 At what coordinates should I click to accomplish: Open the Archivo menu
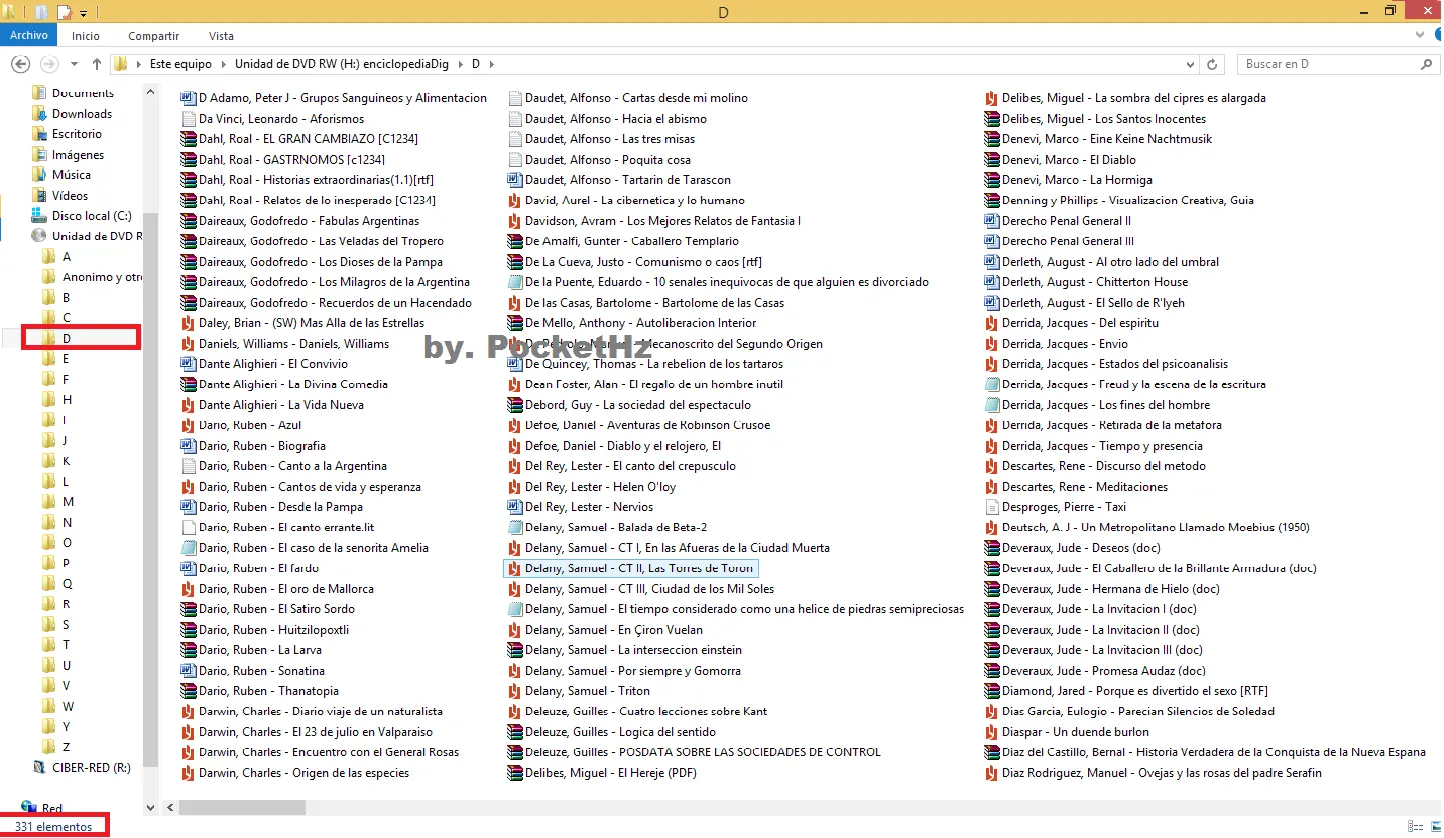(x=29, y=36)
